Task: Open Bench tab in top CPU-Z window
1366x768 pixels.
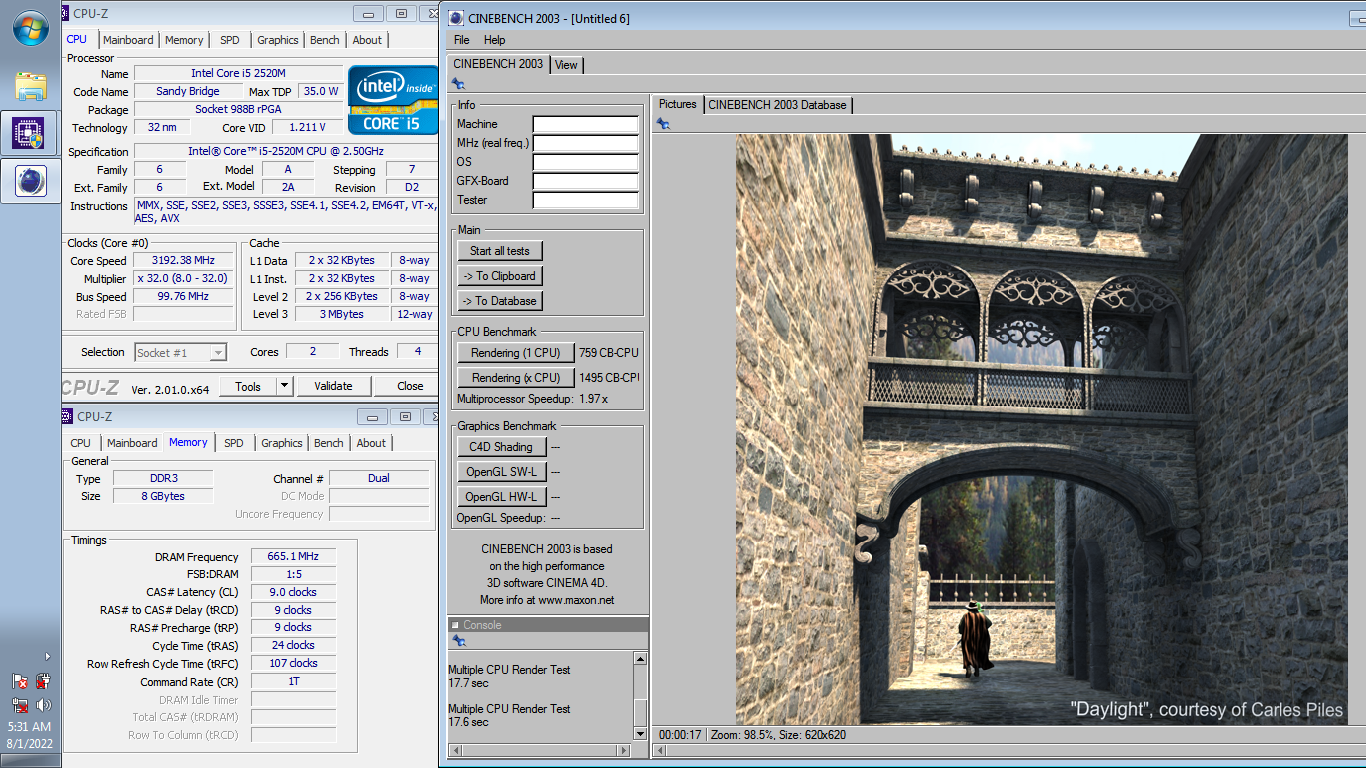Action: click(x=325, y=40)
